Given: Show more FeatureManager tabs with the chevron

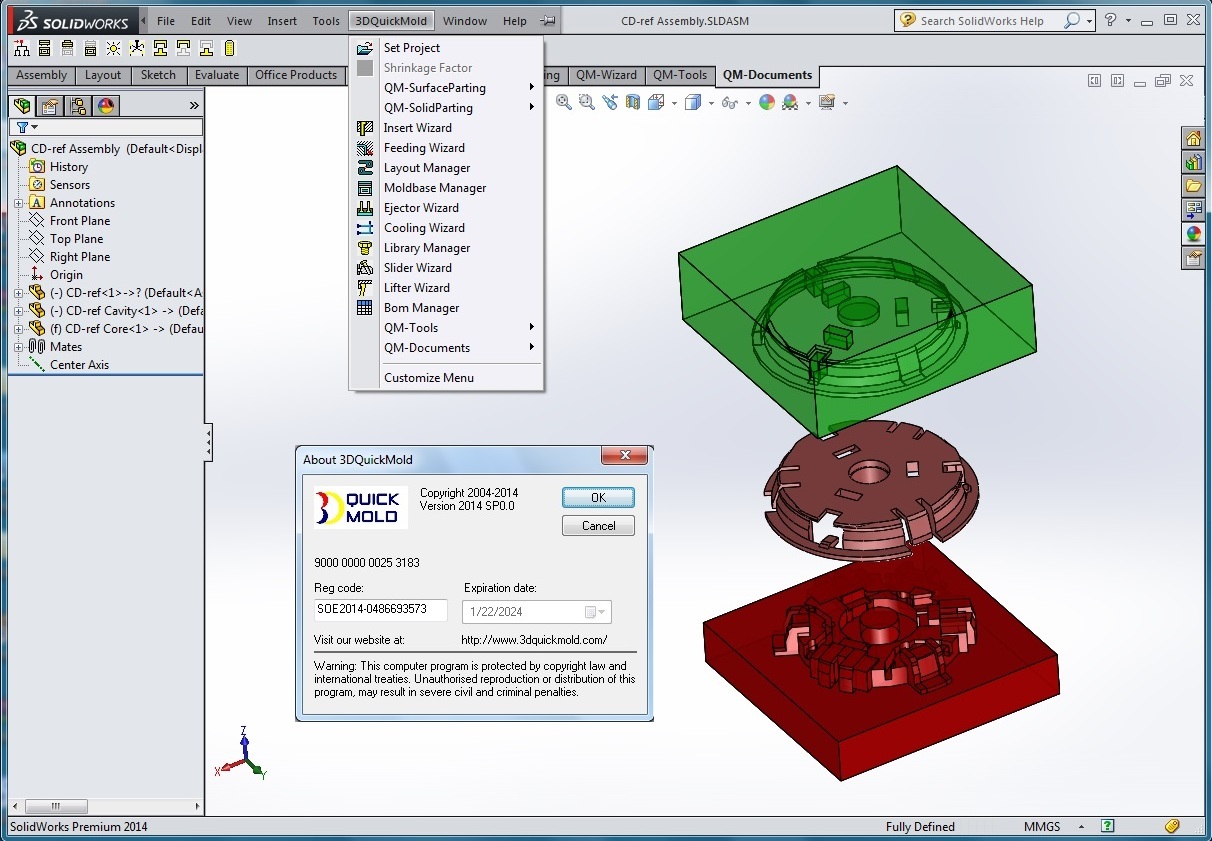Looking at the screenshot, I should pyautogui.click(x=194, y=105).
